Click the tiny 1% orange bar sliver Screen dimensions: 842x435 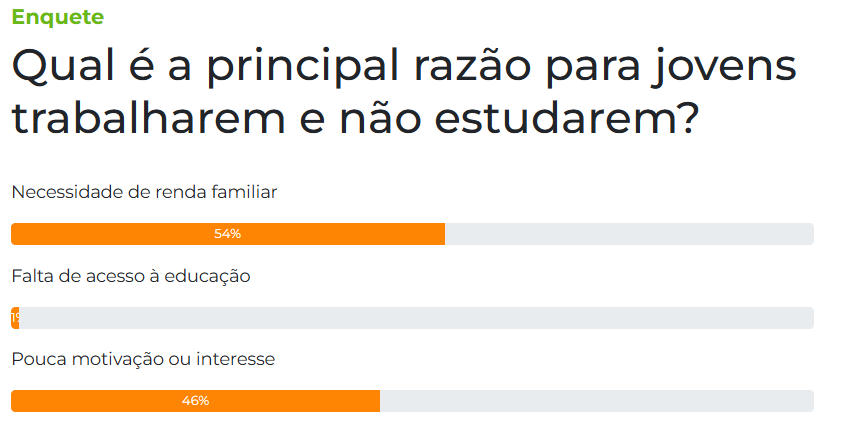click(15, 318)
